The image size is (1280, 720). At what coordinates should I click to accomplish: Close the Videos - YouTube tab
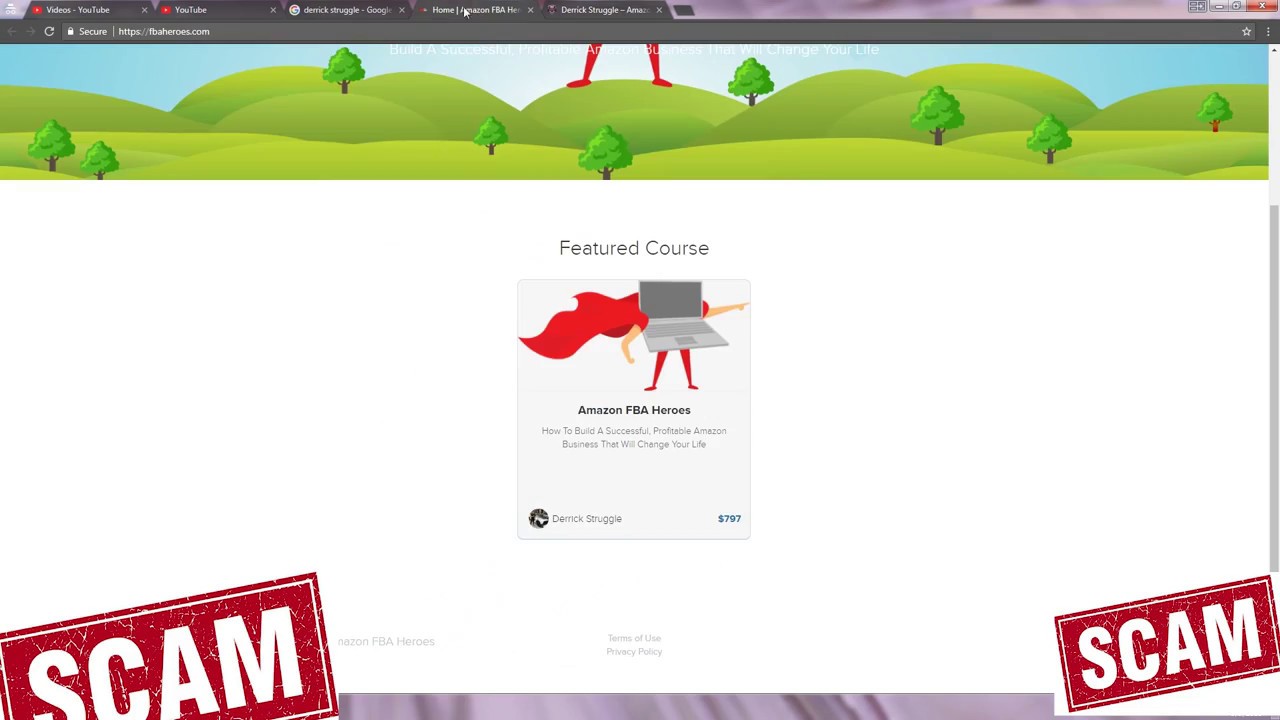[144, 10]
